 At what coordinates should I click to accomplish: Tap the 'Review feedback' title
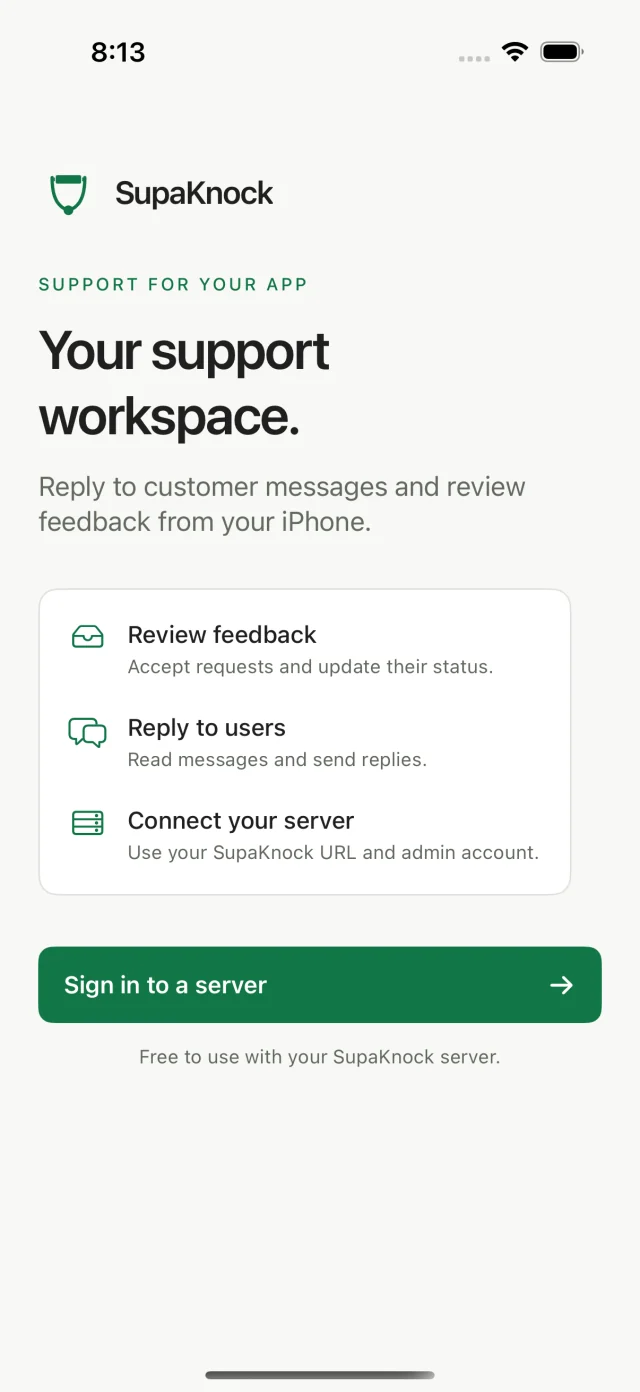(x=222, y=635)
